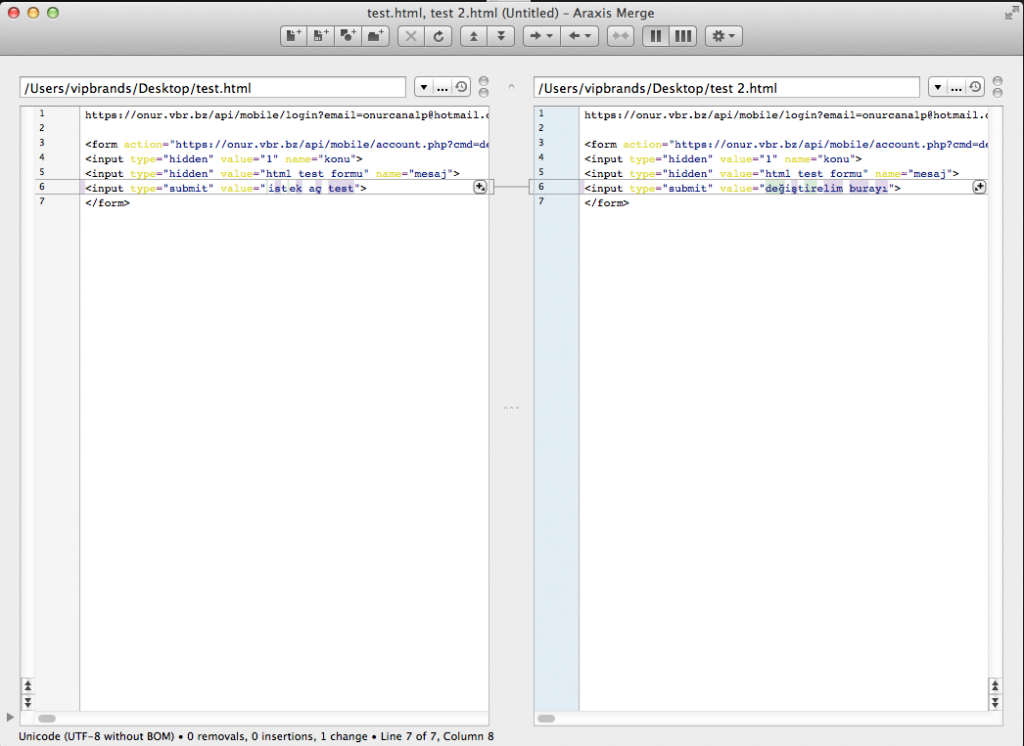This screenshot has width=1024, height=746.
Task: Click the 'konu' input line in right pane
Action: (723, 159)
